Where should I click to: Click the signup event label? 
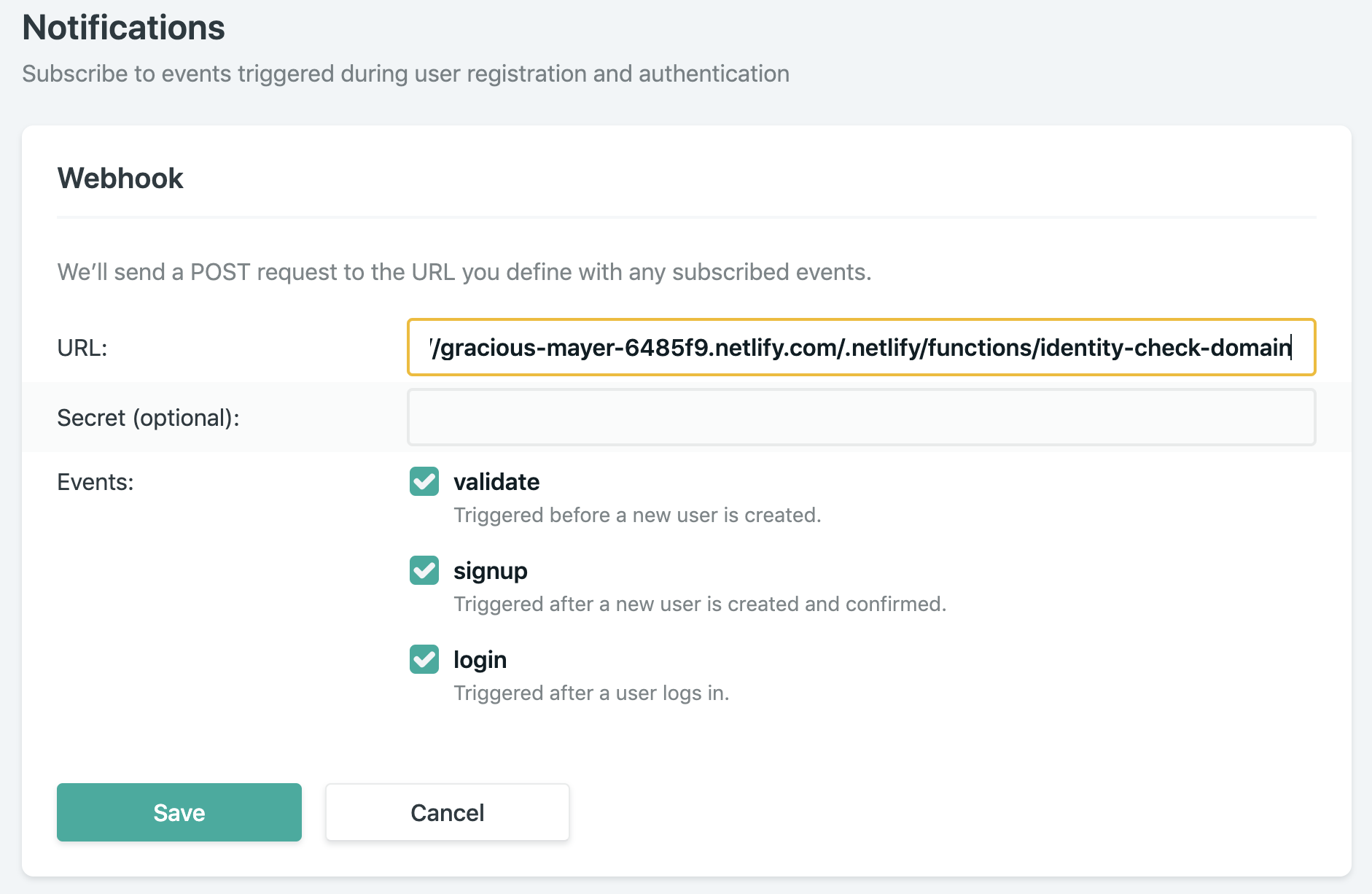pos(491,571)
